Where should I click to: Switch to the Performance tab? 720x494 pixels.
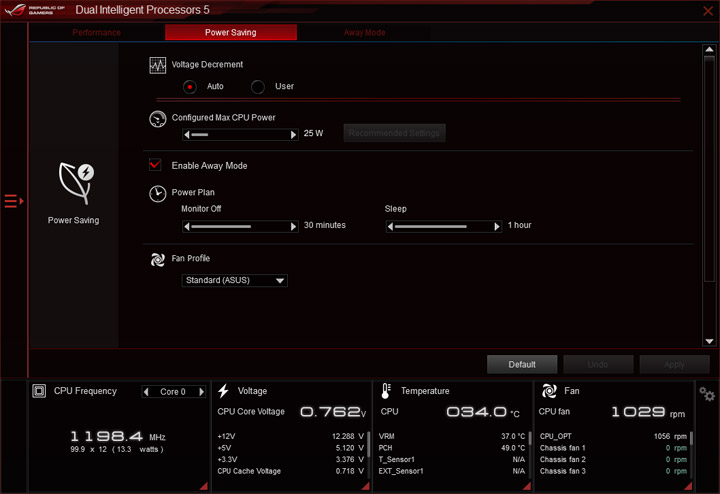click(96, 32)
